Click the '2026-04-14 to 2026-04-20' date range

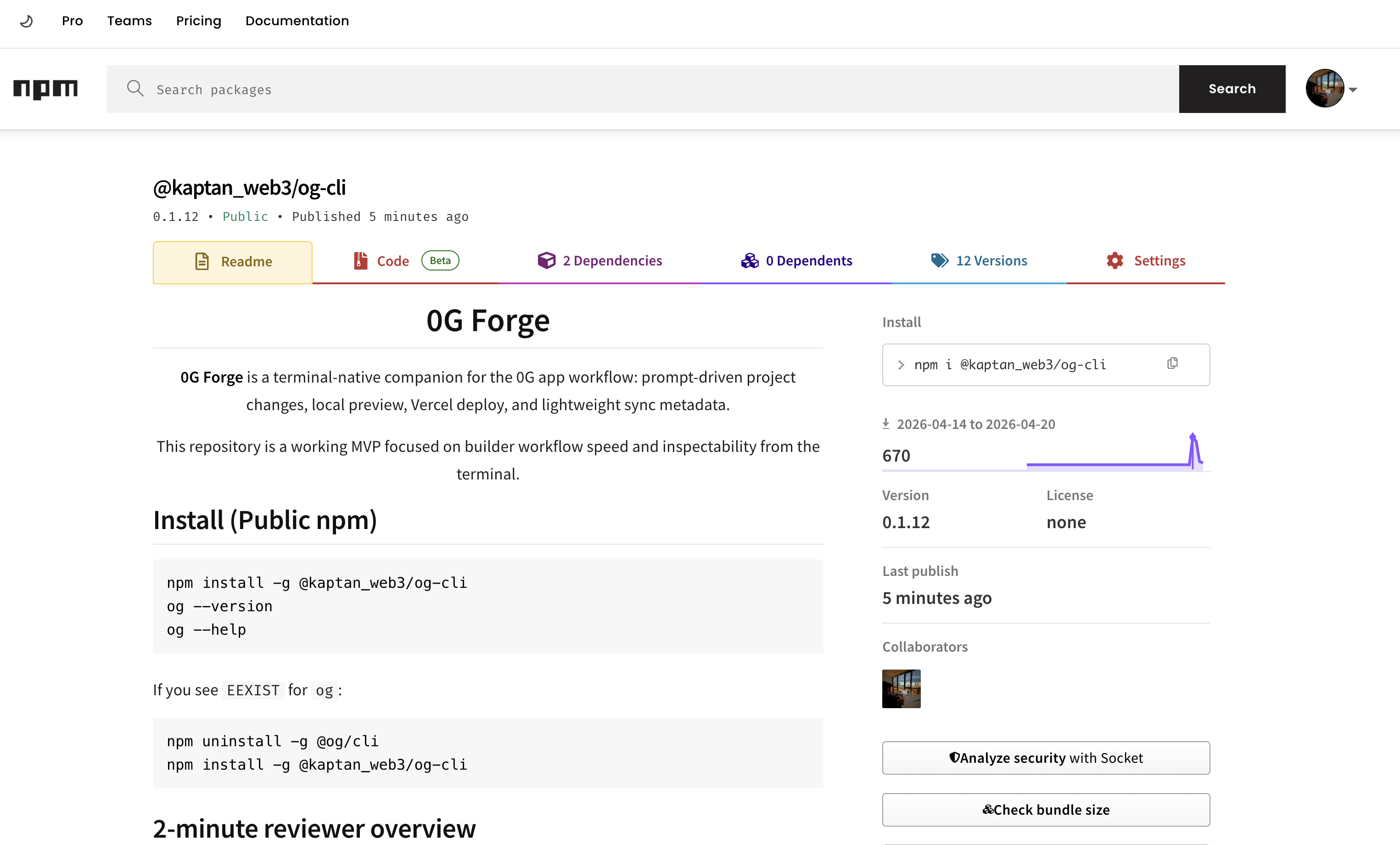pos(975,424)
